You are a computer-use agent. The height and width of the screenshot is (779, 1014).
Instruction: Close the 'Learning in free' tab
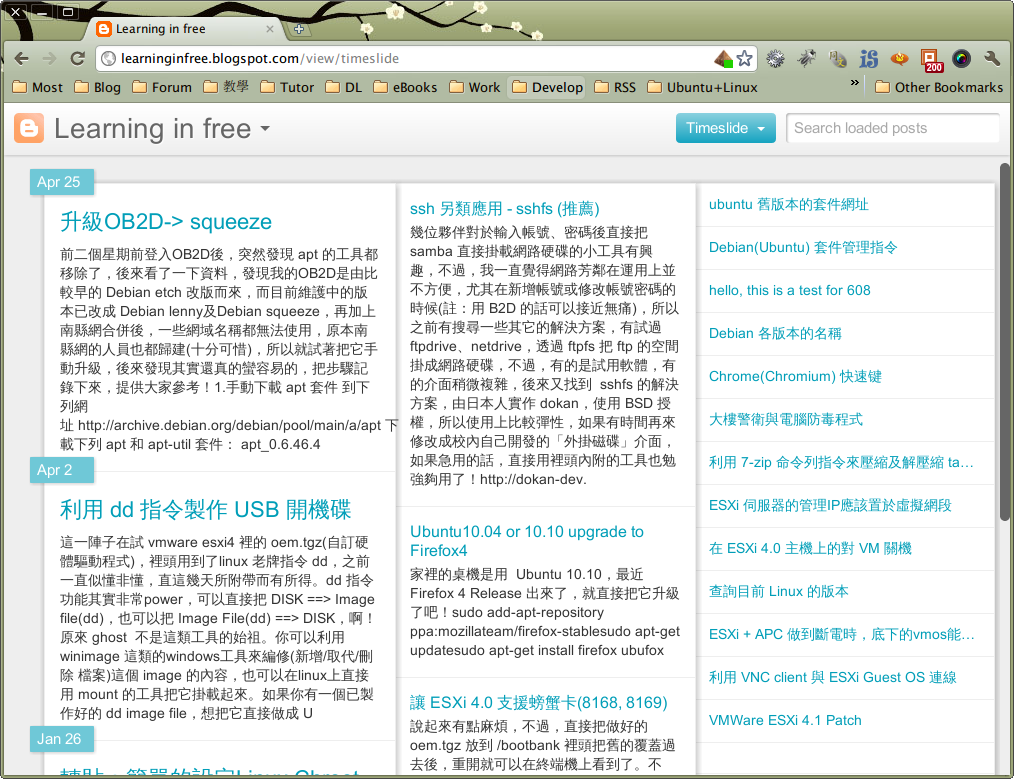pos(270,29)
